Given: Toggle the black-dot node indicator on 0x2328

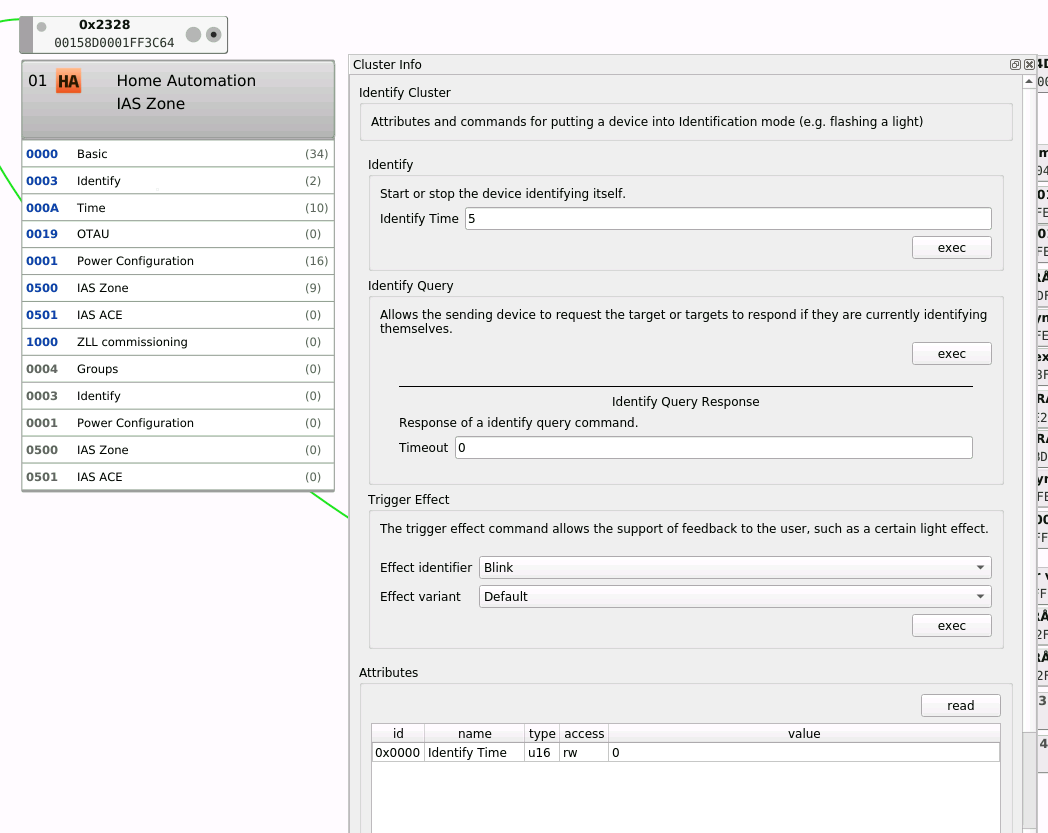Looking at the screenshot, I should 214,34.
